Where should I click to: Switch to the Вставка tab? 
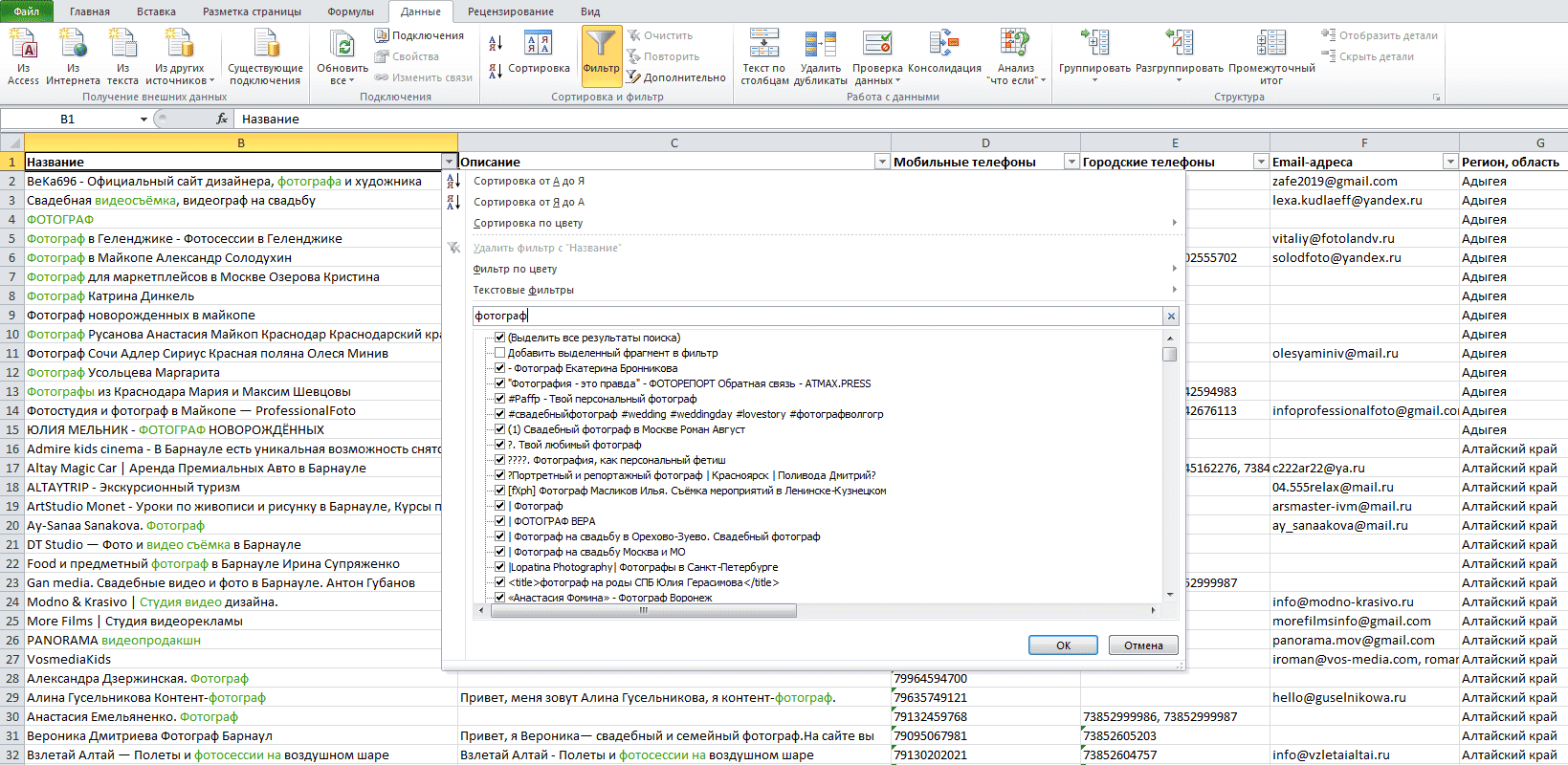[x=156, y=11]
